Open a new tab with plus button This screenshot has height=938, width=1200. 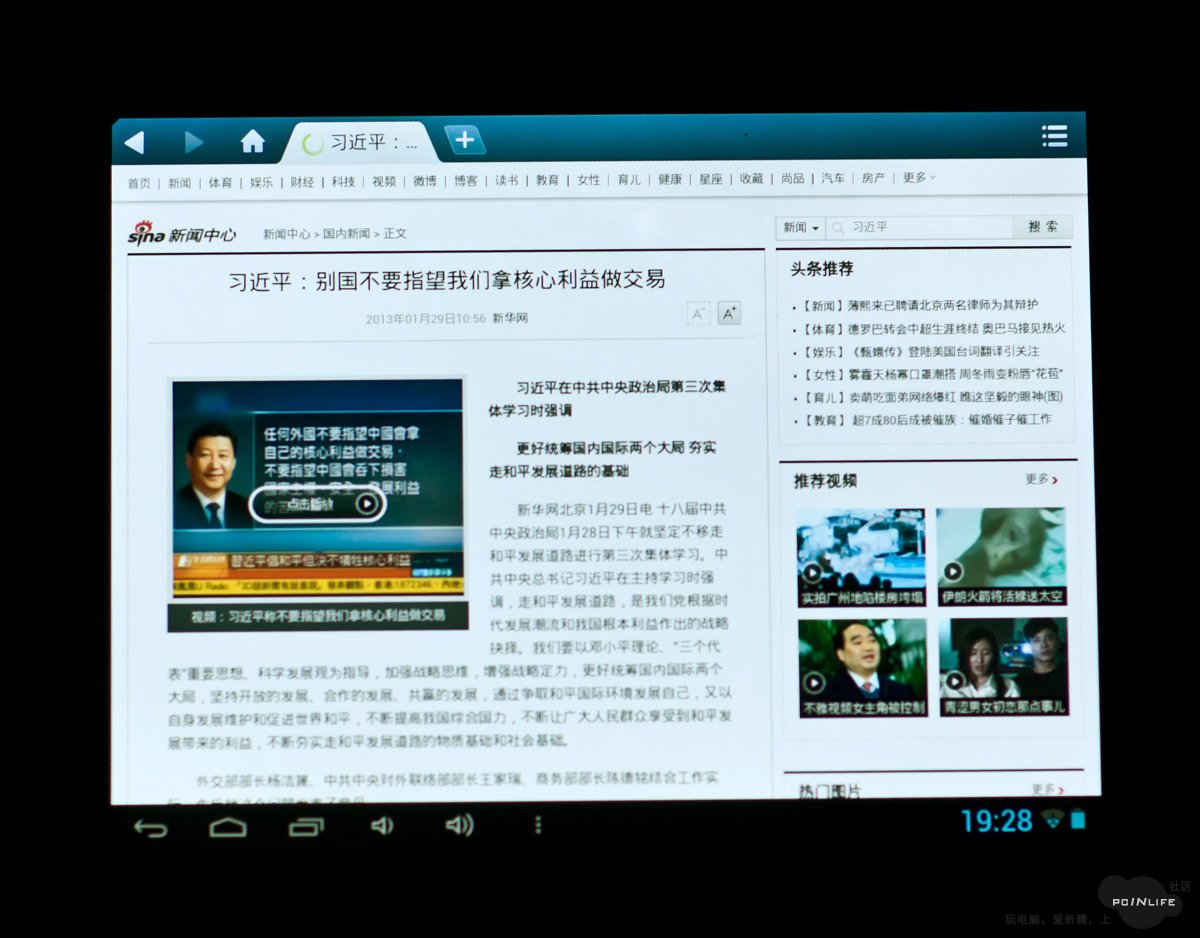pos(464,140)
